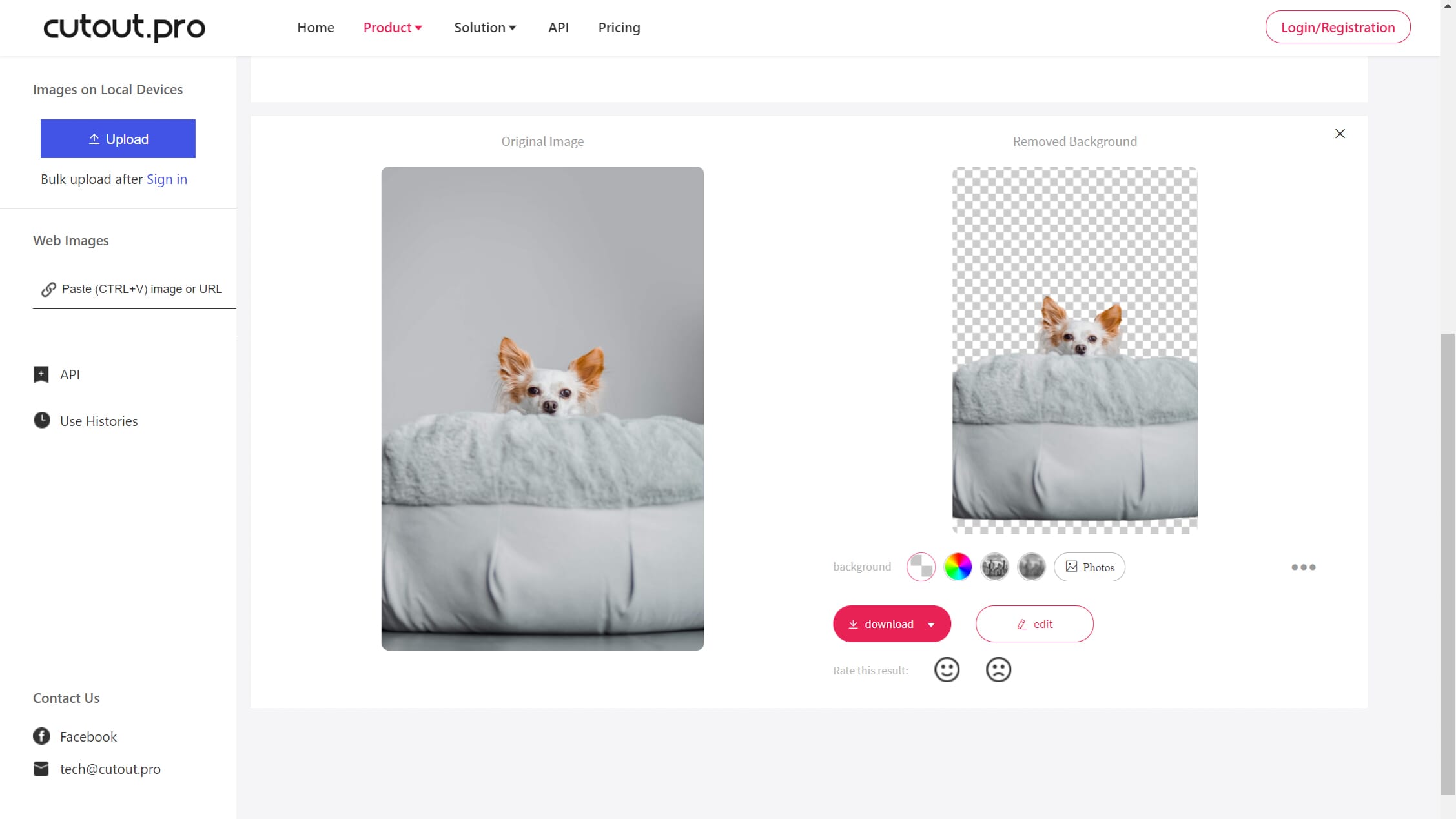Click the API plus icon in sidebar
1456x819 pixels.
point(41,374)
